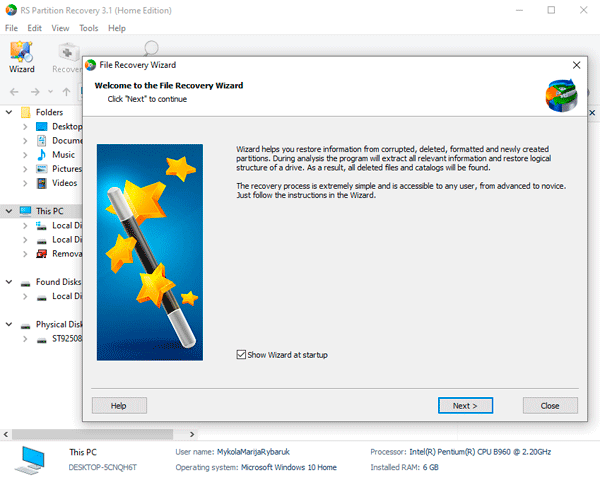Image resolution: width=600 pixels, height=480 pixels.
Task: Go back with the left arrow icon
Action: (14, 92)
